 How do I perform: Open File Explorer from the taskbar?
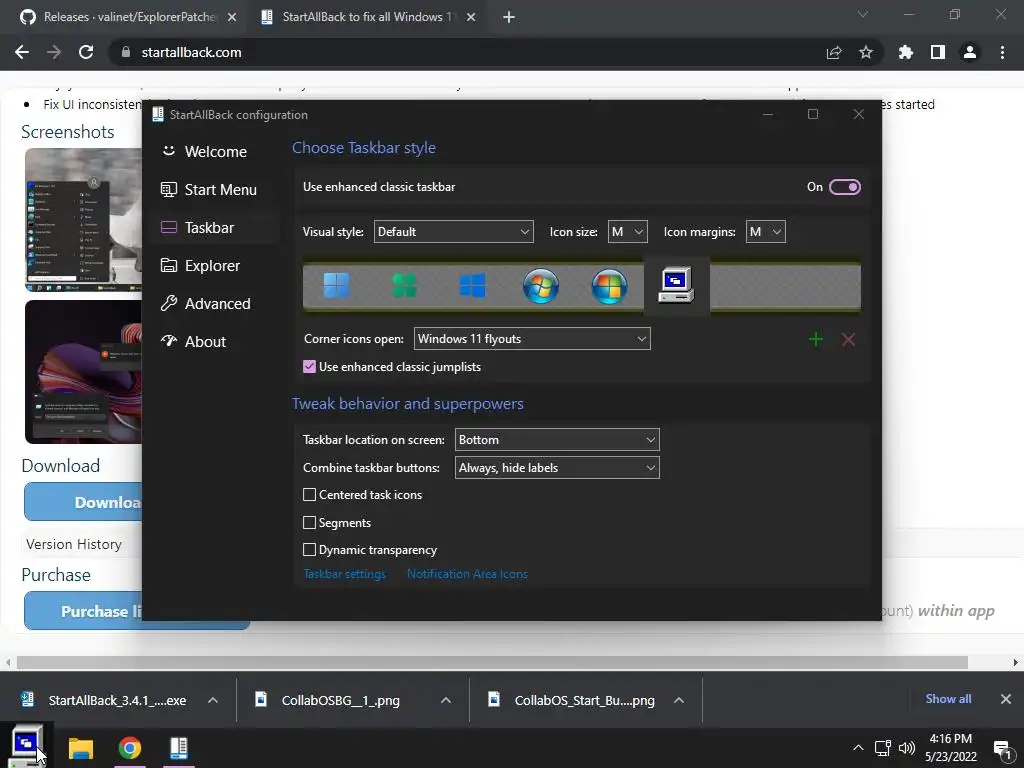pos(81,748)
